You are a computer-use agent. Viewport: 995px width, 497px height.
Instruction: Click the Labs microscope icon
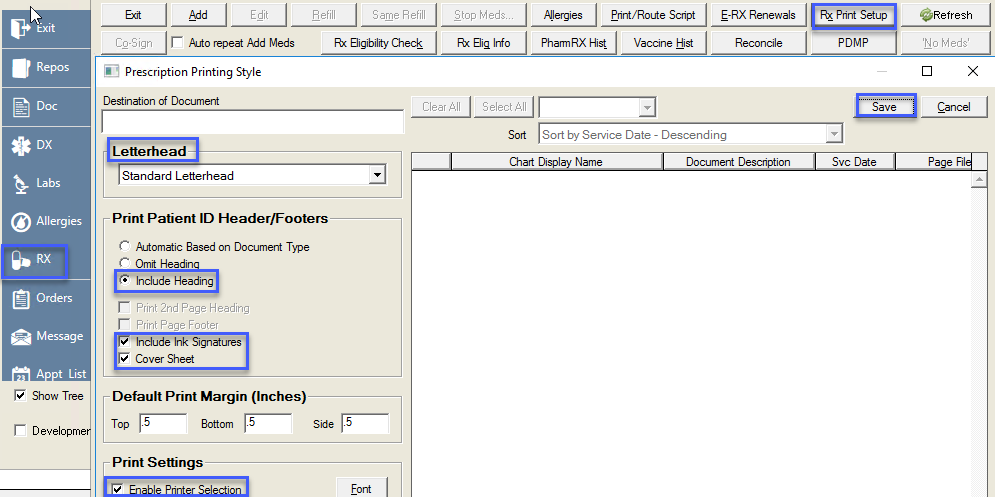pyautogui.click(x=20, y=183)
